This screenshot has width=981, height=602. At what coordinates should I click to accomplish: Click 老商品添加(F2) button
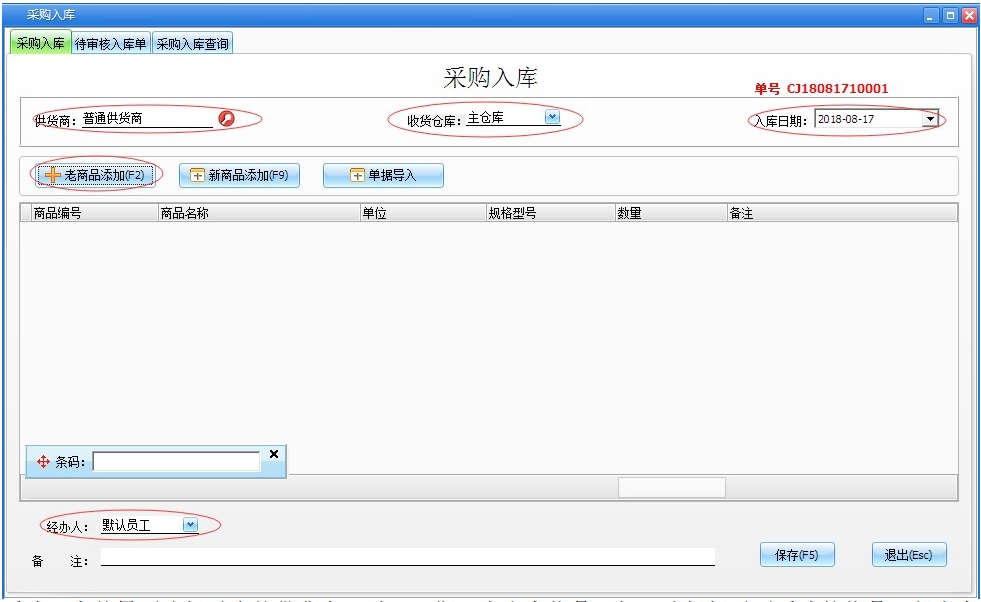click(95, 175)
